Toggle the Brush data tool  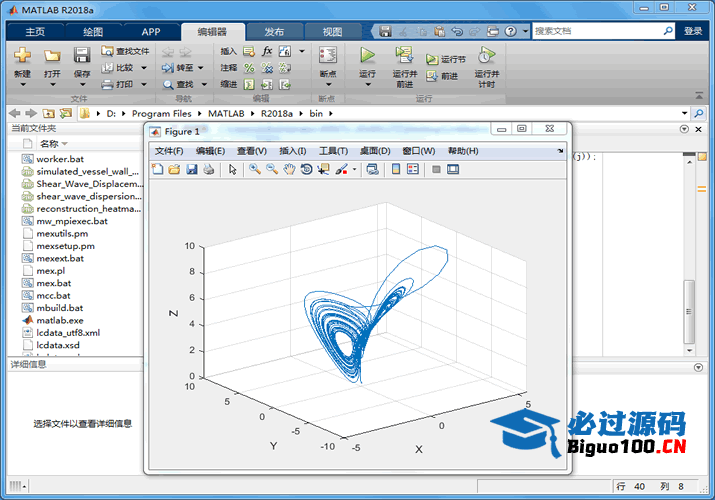click(x=341, y=169)
